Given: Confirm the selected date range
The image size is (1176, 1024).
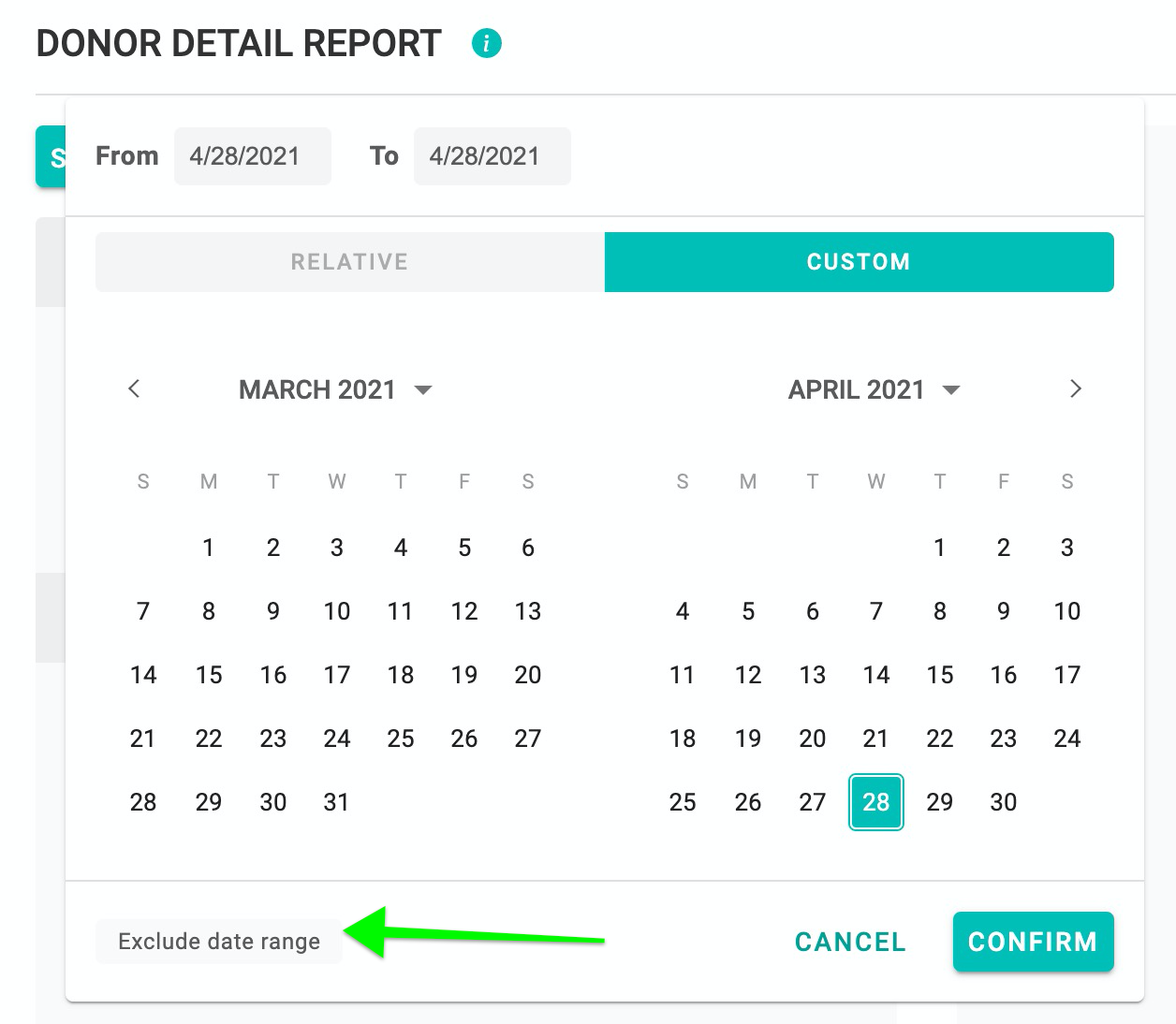Looking at the screenshot, I should coord(1033,942).
